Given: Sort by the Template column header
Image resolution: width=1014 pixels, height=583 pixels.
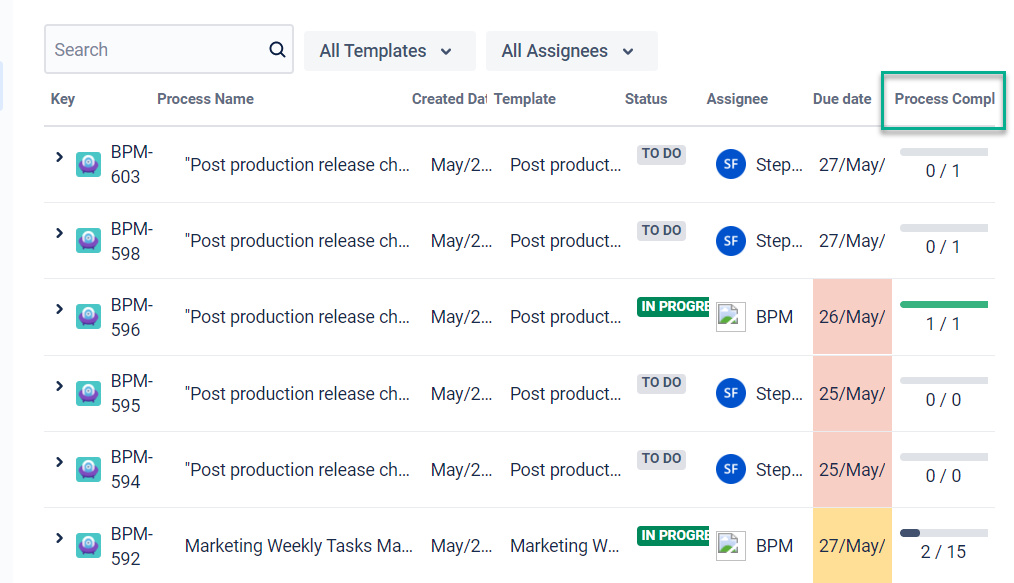Looking at the screenshot, I should point(524,99).
